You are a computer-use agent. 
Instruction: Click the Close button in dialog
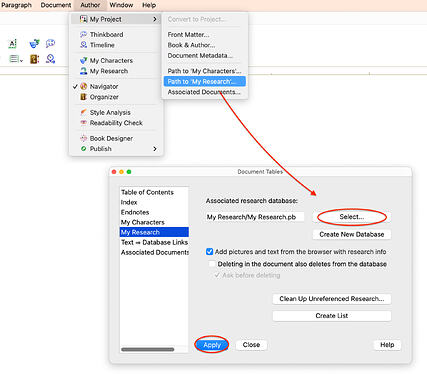click(251, 345)
